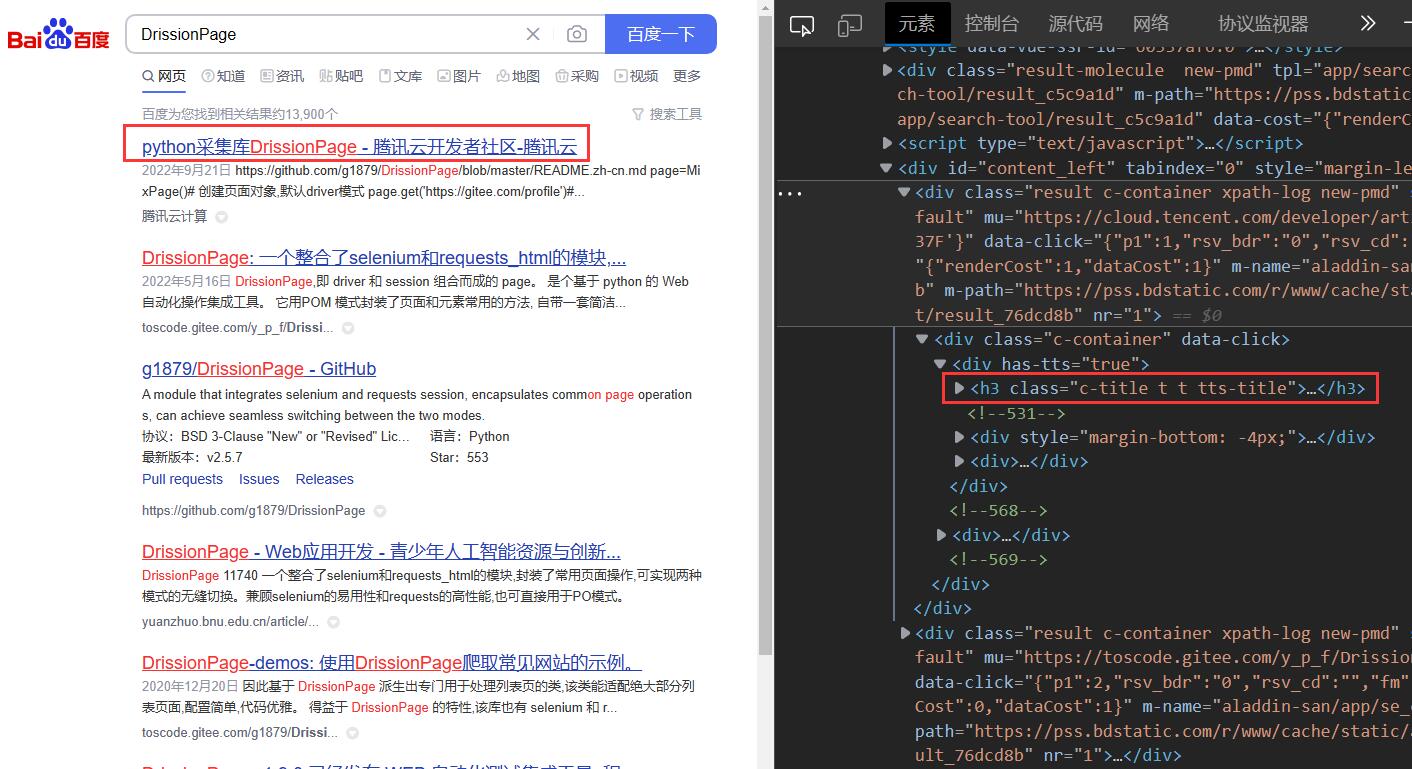
Task: Click the inspect element picker icon
Action: click(x=802, y=25)
